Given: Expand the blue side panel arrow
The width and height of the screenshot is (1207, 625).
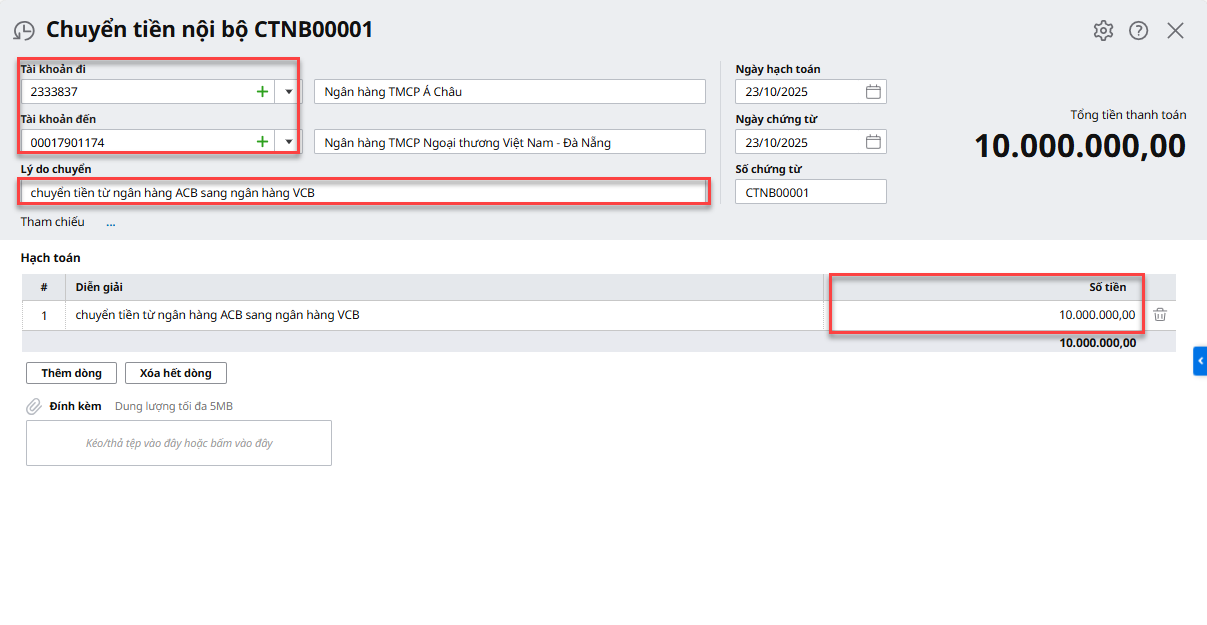Looking at the screenshot, I should point(1200,361).
